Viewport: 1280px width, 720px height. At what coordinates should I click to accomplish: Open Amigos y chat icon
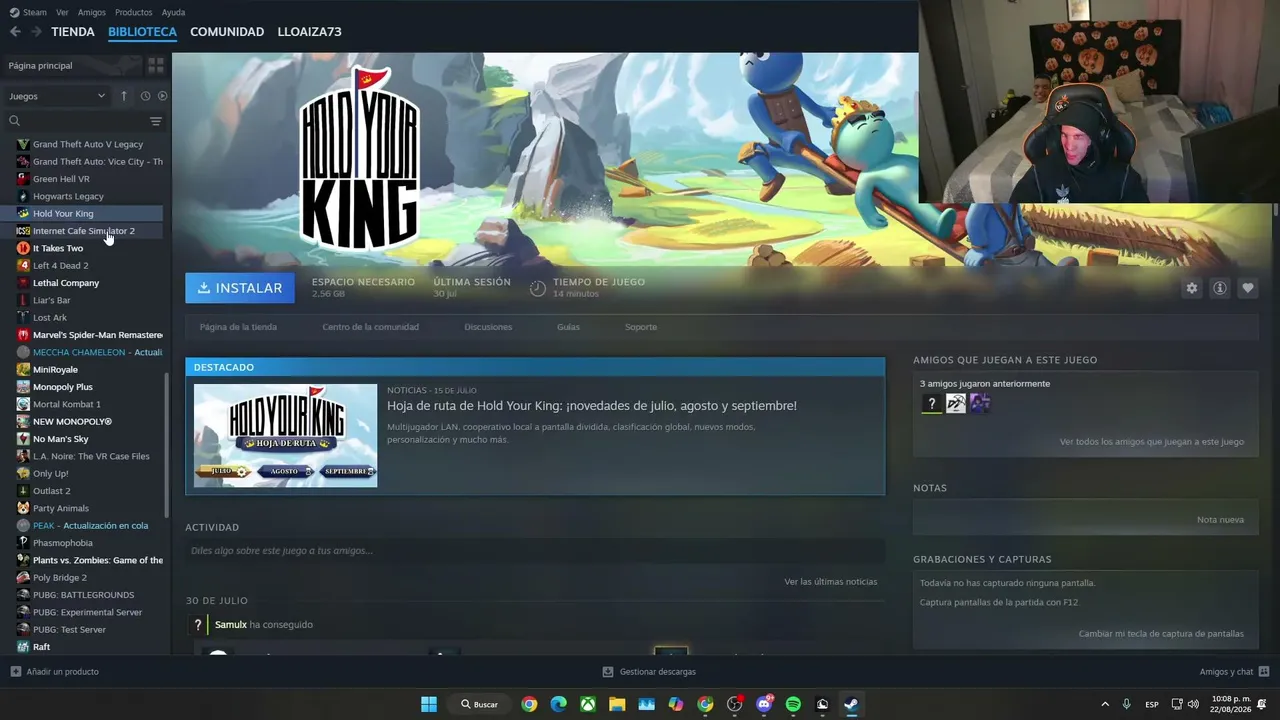1264,672
